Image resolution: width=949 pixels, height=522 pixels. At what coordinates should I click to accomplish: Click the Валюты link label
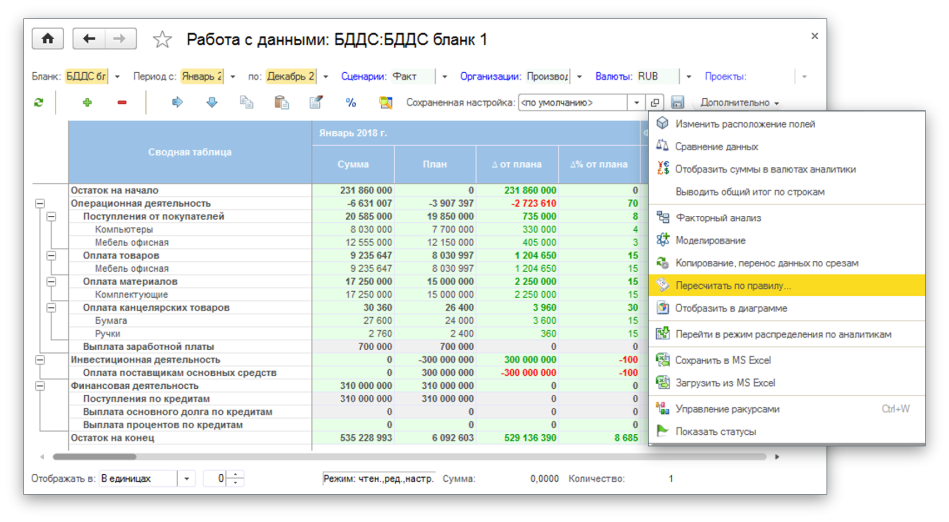point(614,77)
